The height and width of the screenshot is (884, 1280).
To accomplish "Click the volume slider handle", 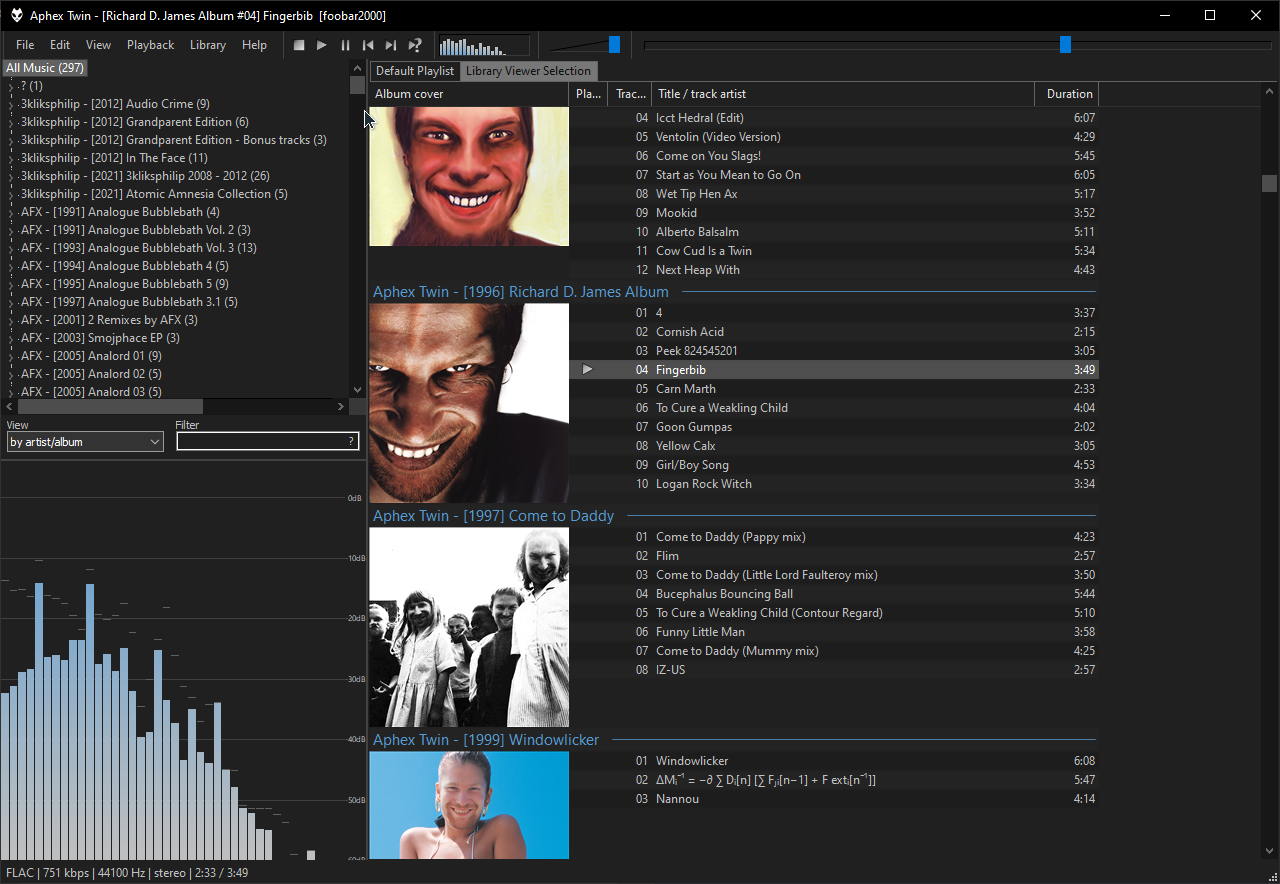I will [x=614, y=45].
